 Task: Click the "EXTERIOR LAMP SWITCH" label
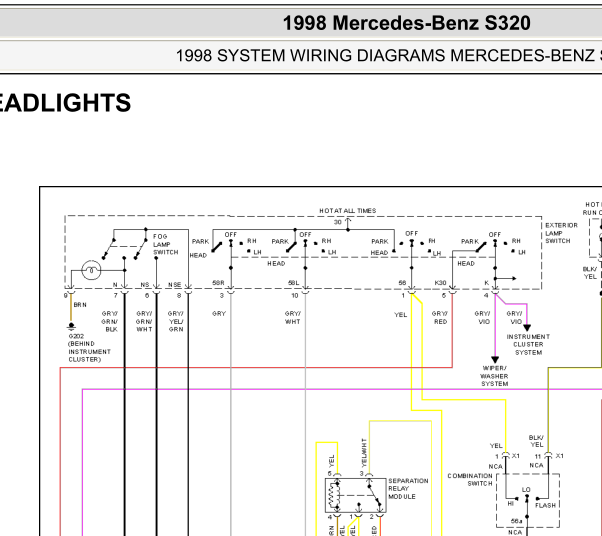(561, 233)
